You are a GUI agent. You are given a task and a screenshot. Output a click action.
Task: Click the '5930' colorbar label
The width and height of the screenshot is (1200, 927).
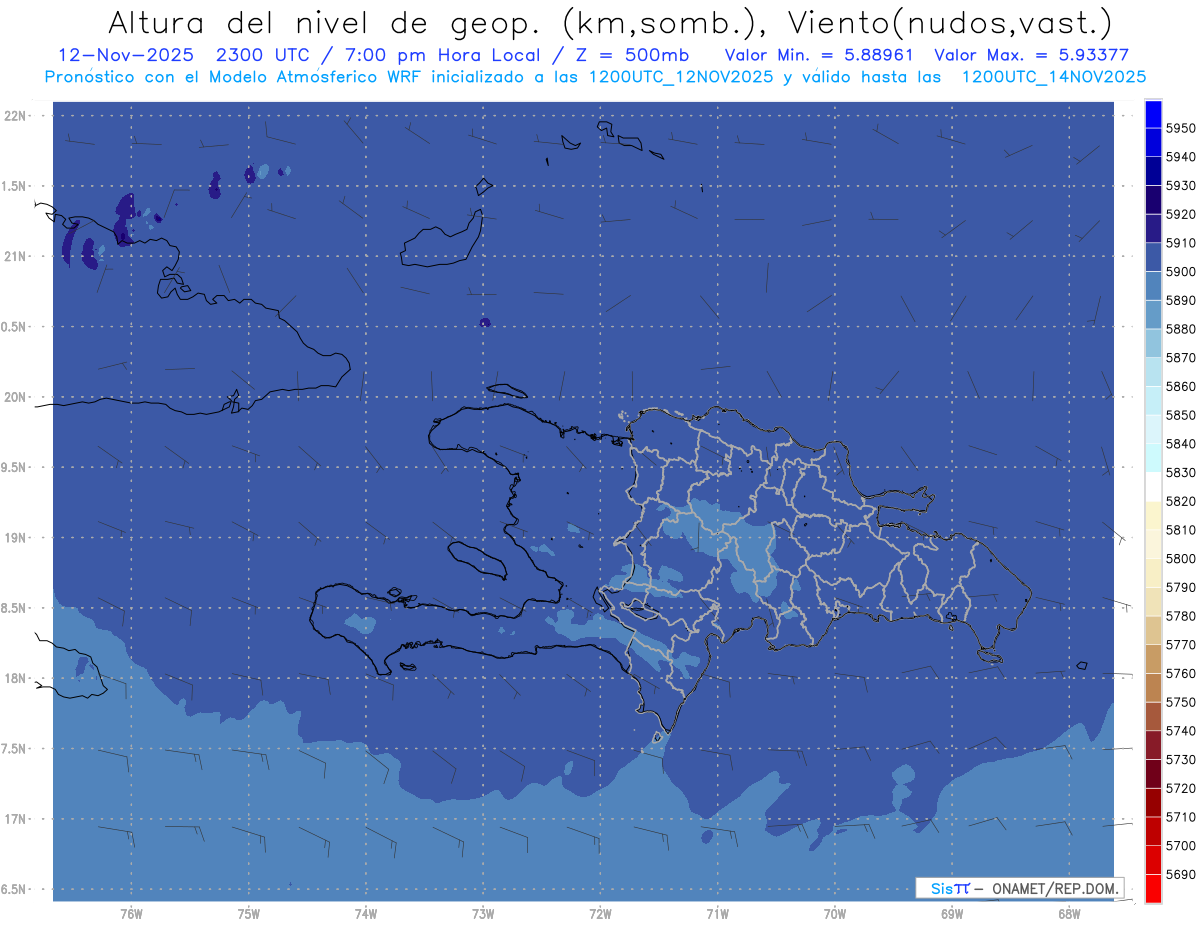pyautogui.click(x=1180, y=186)
